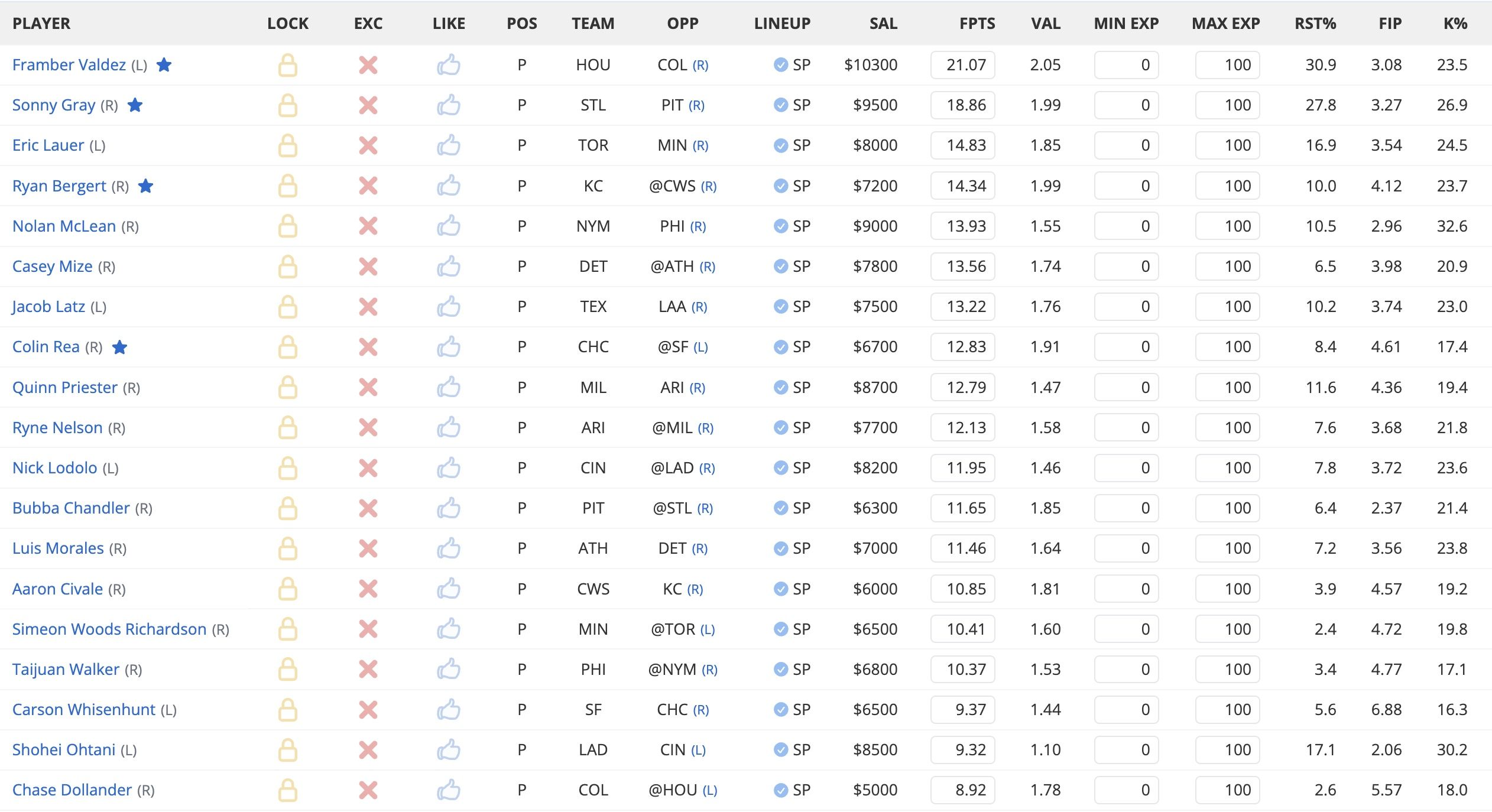Open Nolan McLean player link
Screen dimensions: 1492x812
pos(64,226)
